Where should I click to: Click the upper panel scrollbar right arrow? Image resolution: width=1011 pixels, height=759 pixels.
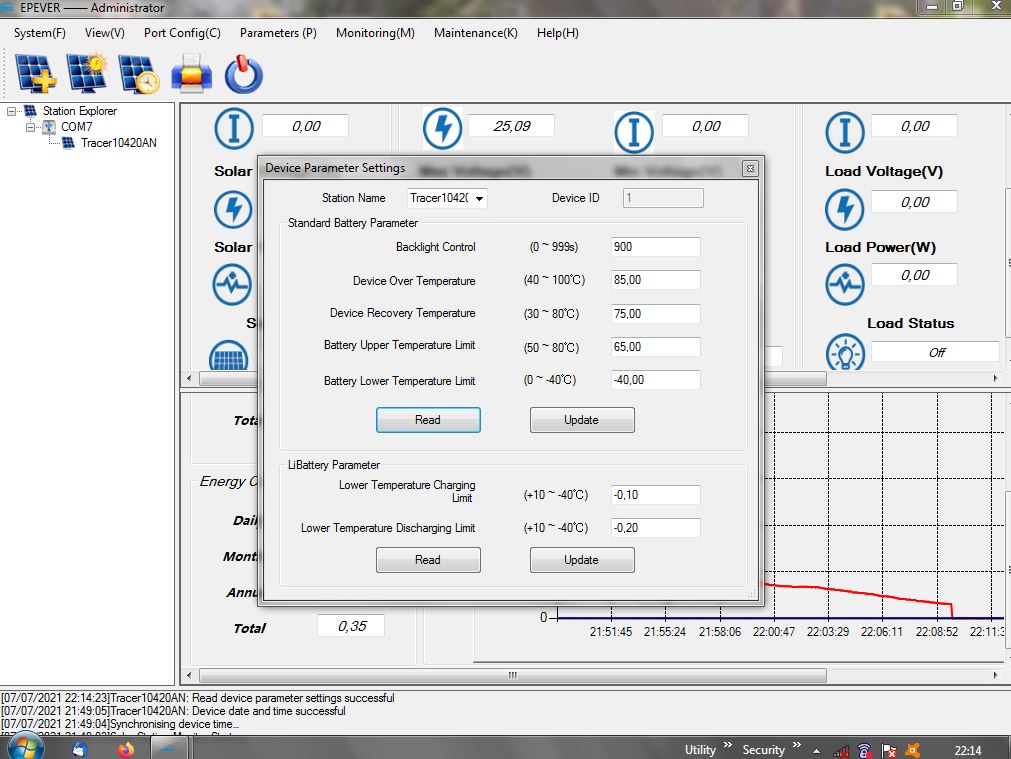(996, 379)
